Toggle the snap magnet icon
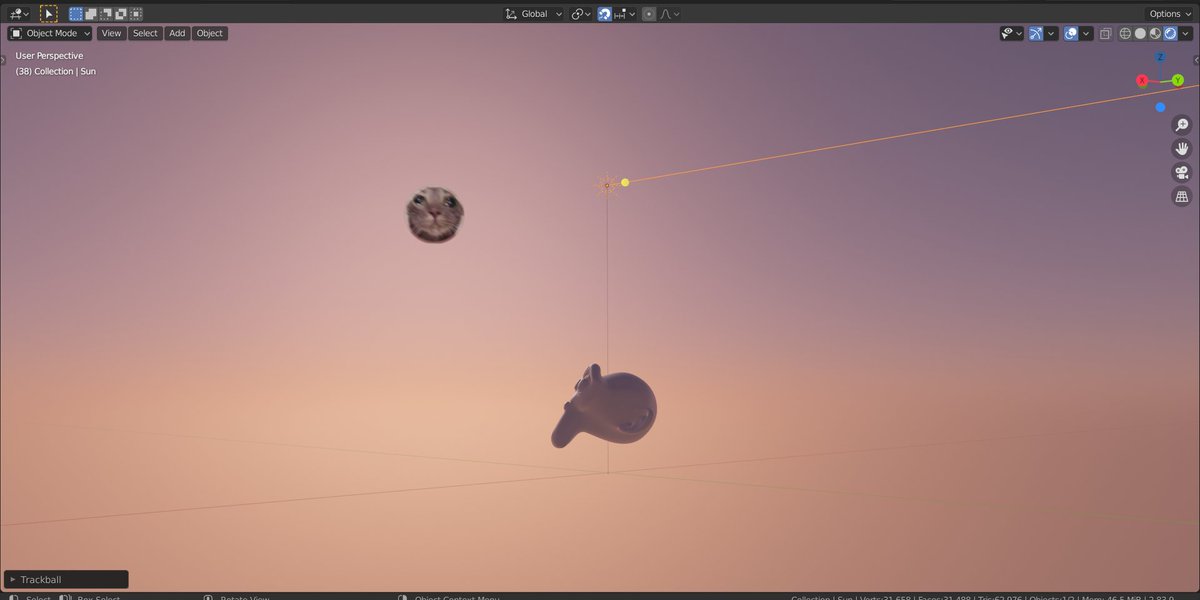 [605, 14]
